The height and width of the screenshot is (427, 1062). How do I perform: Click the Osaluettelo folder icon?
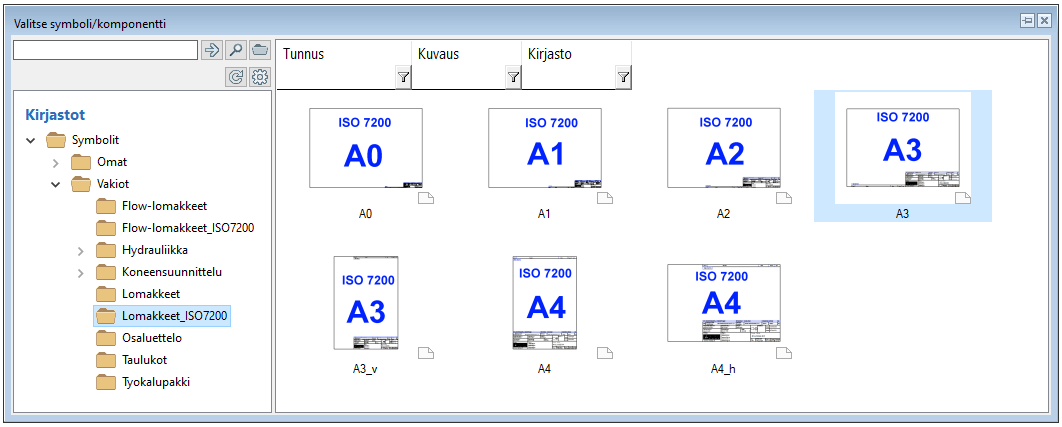(106, 338)
